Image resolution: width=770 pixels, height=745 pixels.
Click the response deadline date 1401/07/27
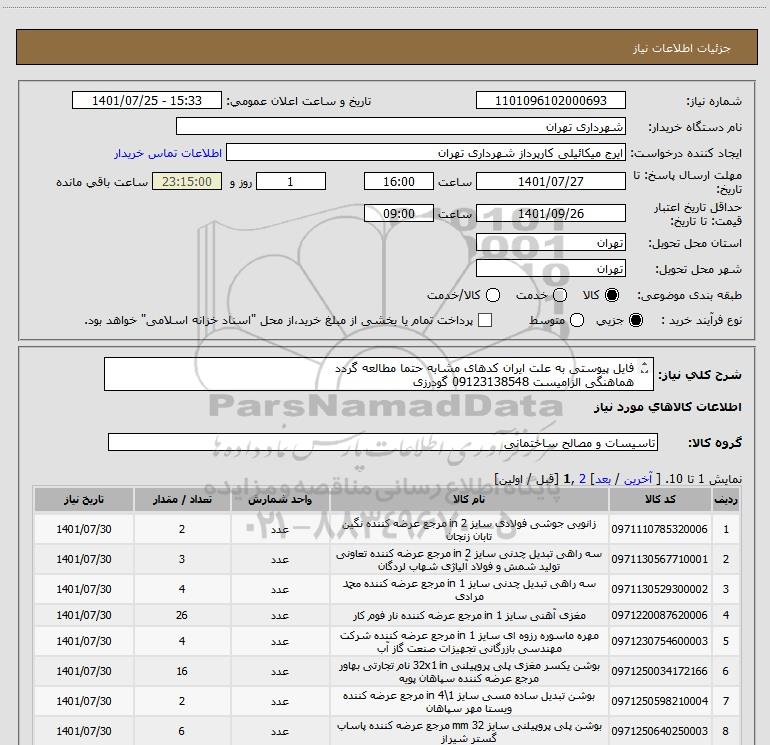pos(550,181)
